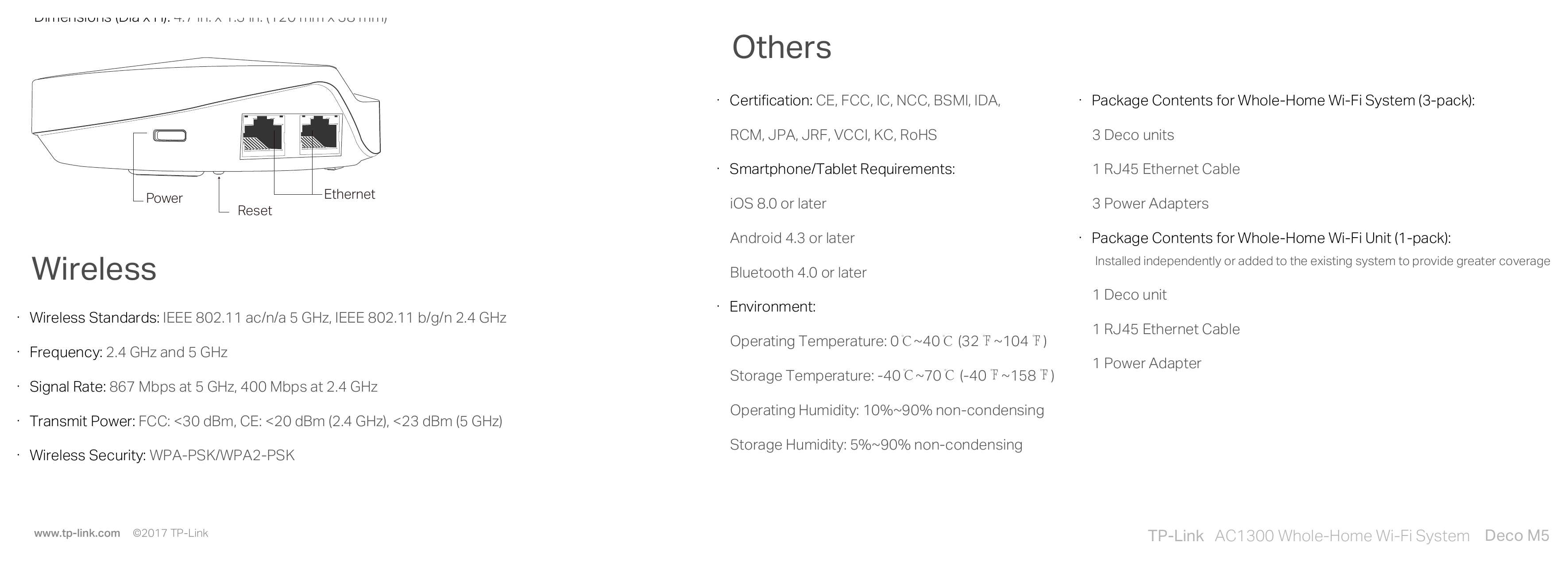Click the Transmit Power specification line

[266, 421]
